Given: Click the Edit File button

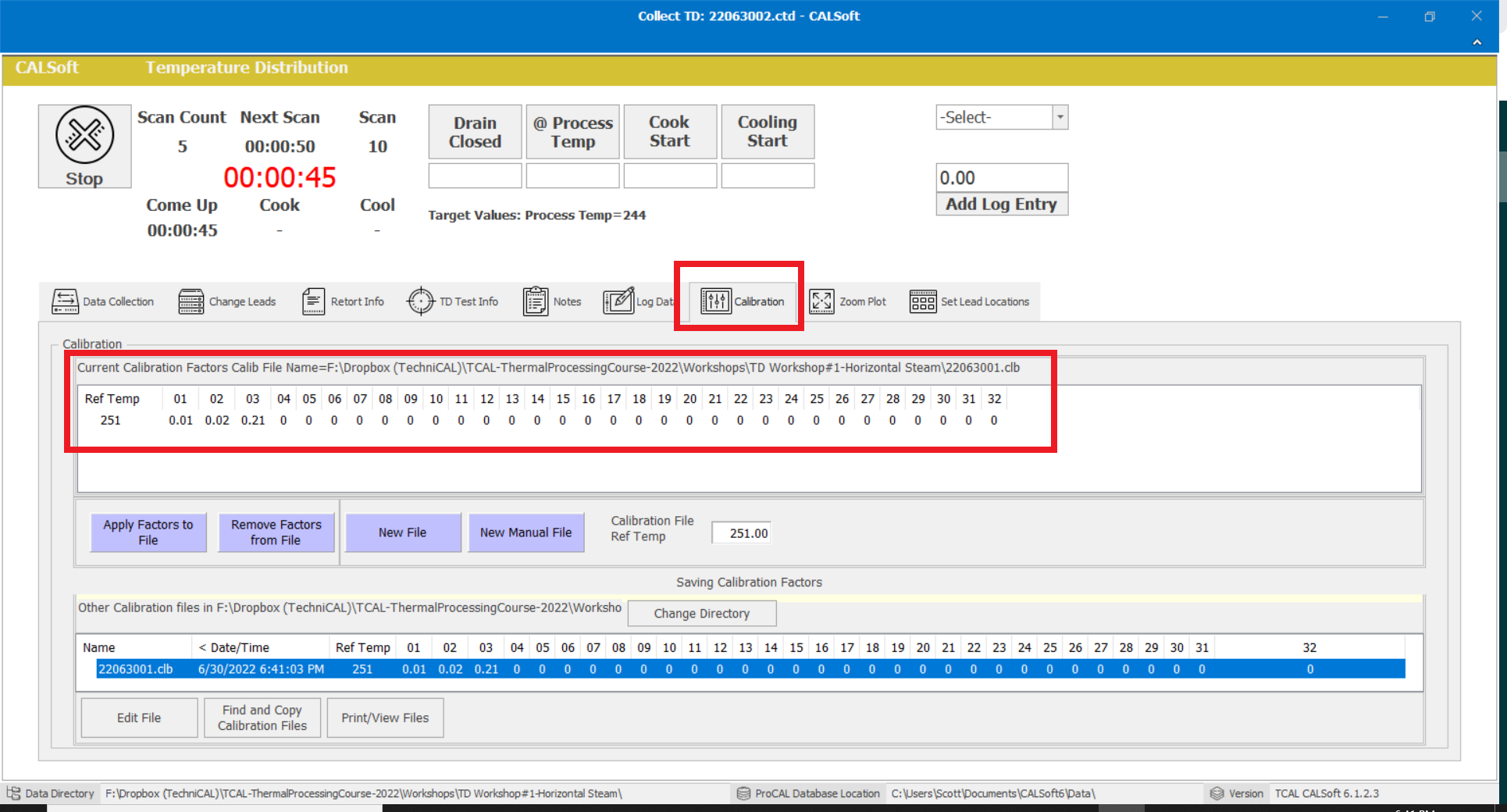Looking at the screenshot, I should [139, 718].
